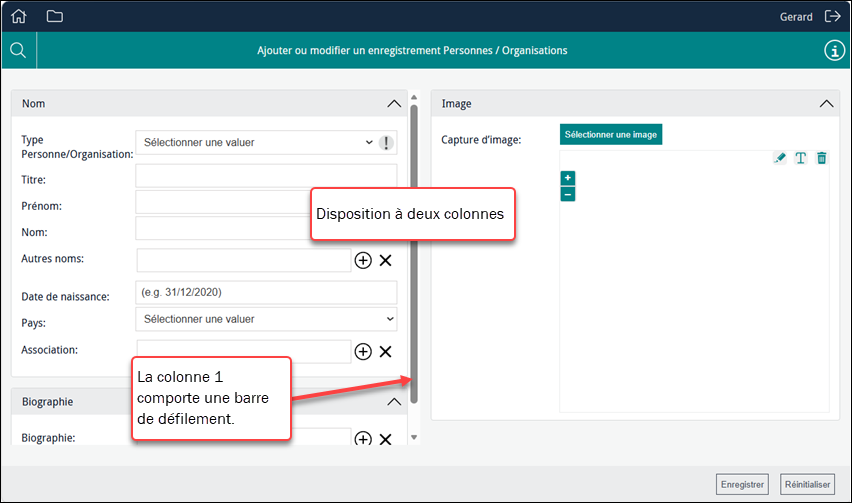Remove the Biographie entry
852x503 pixels.
point(386,439)
